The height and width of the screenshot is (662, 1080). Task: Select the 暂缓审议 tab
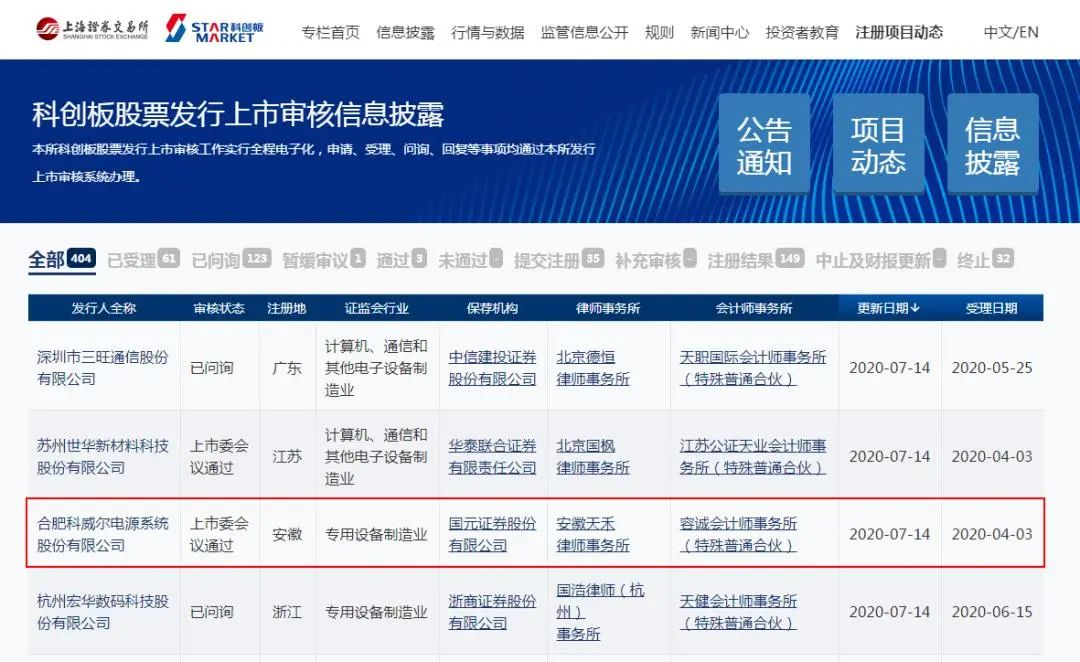(x=324, y=260)
